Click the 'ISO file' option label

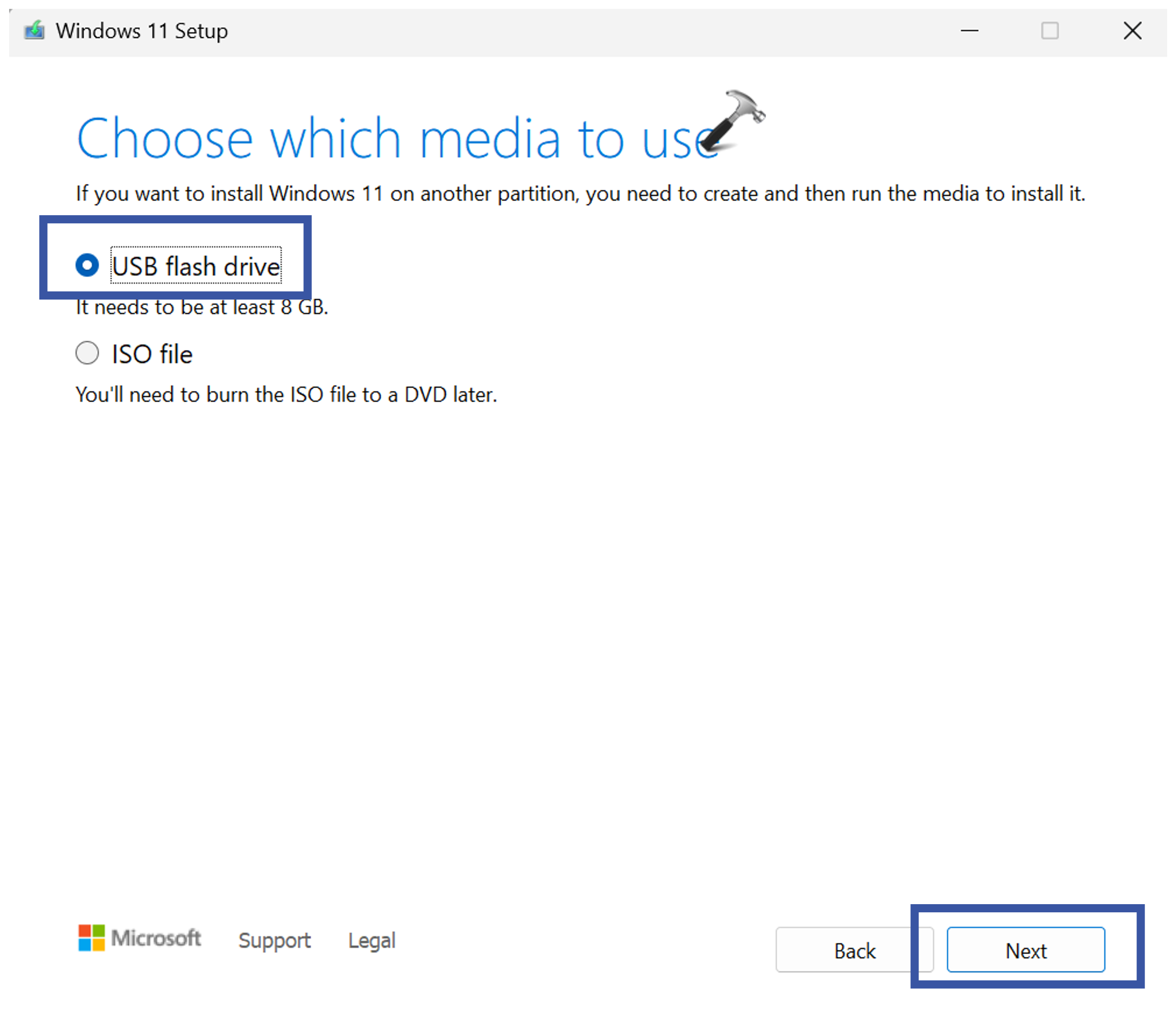coord(152,354)
